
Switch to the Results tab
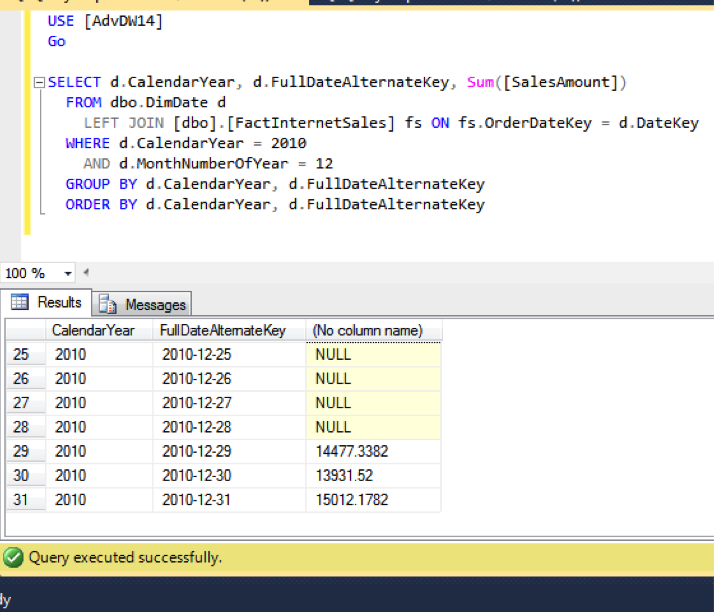click(46, 302)
